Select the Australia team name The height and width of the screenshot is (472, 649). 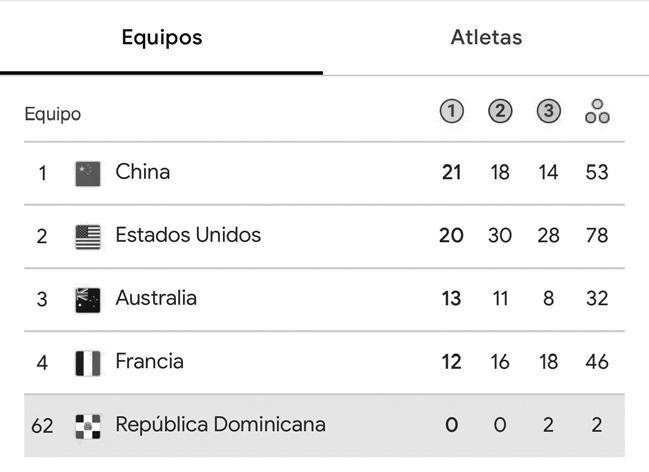pos(156,298)
